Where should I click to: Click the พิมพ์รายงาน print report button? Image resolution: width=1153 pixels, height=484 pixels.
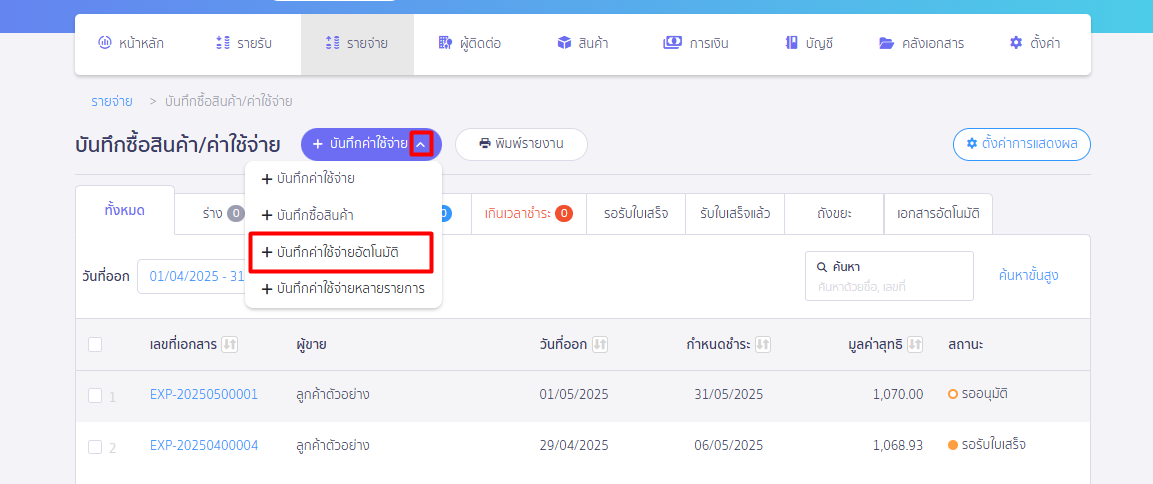pos(521,144)
